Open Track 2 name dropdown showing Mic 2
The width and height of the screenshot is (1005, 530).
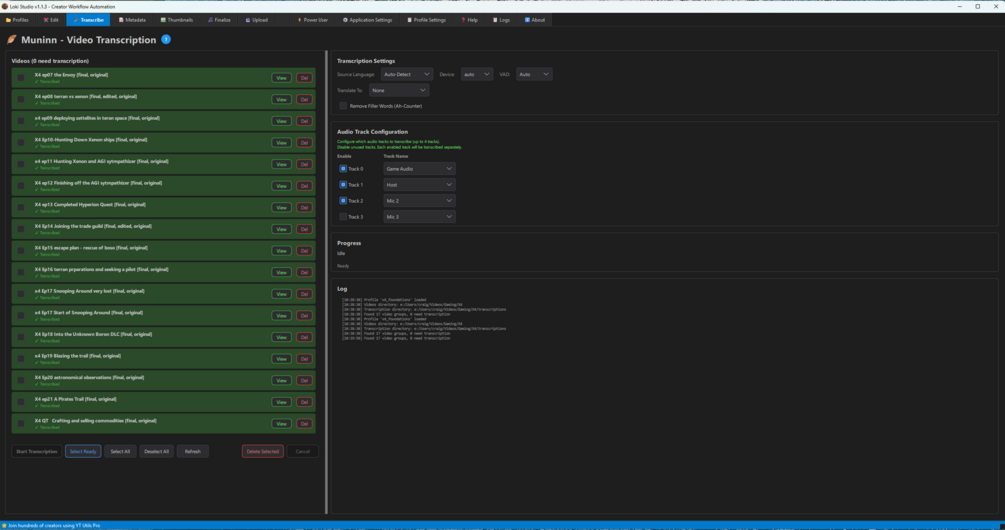coord(419,201)
